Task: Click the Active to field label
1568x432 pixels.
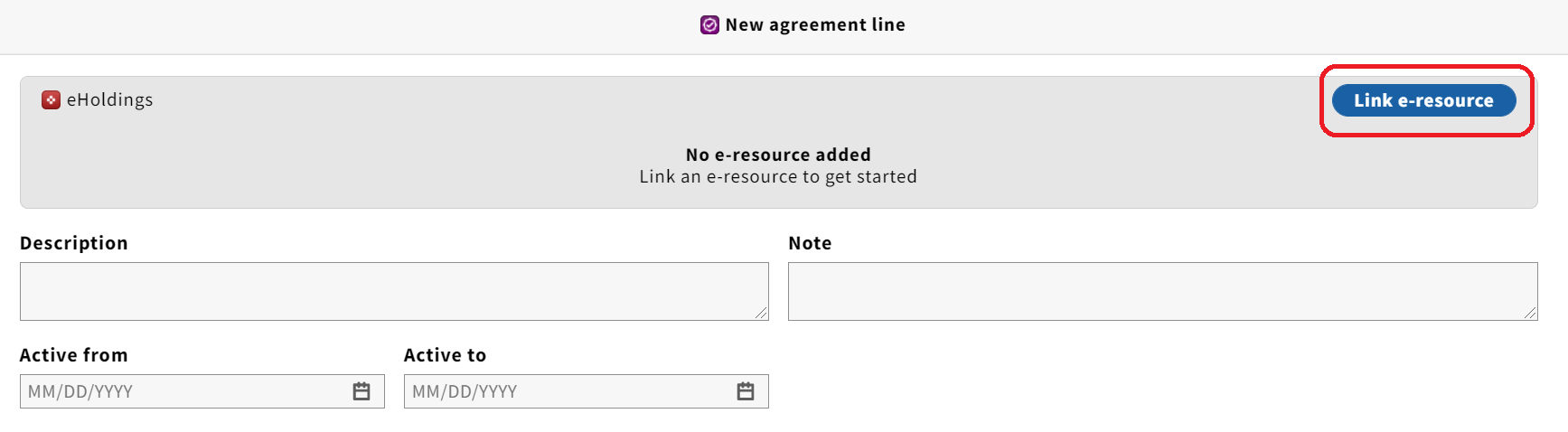Action: click(x=445, y=355)
